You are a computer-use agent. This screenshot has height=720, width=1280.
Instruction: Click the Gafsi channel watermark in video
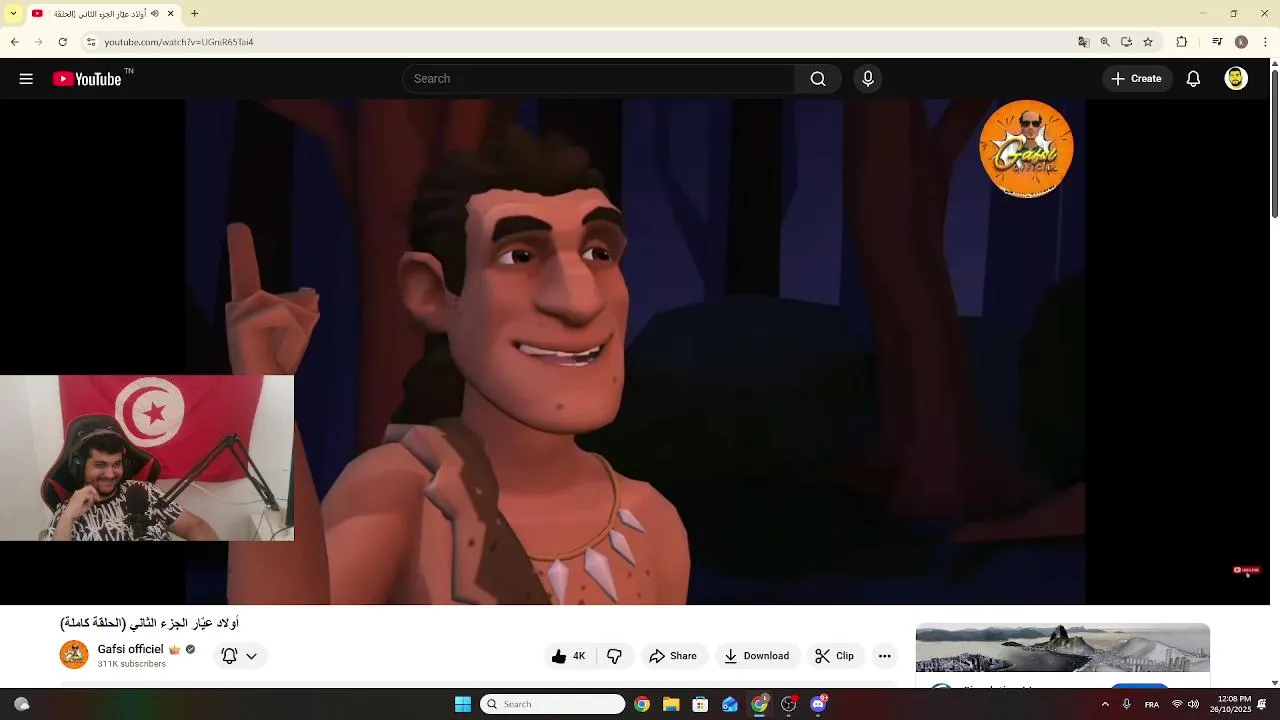tap(1026, 149)
